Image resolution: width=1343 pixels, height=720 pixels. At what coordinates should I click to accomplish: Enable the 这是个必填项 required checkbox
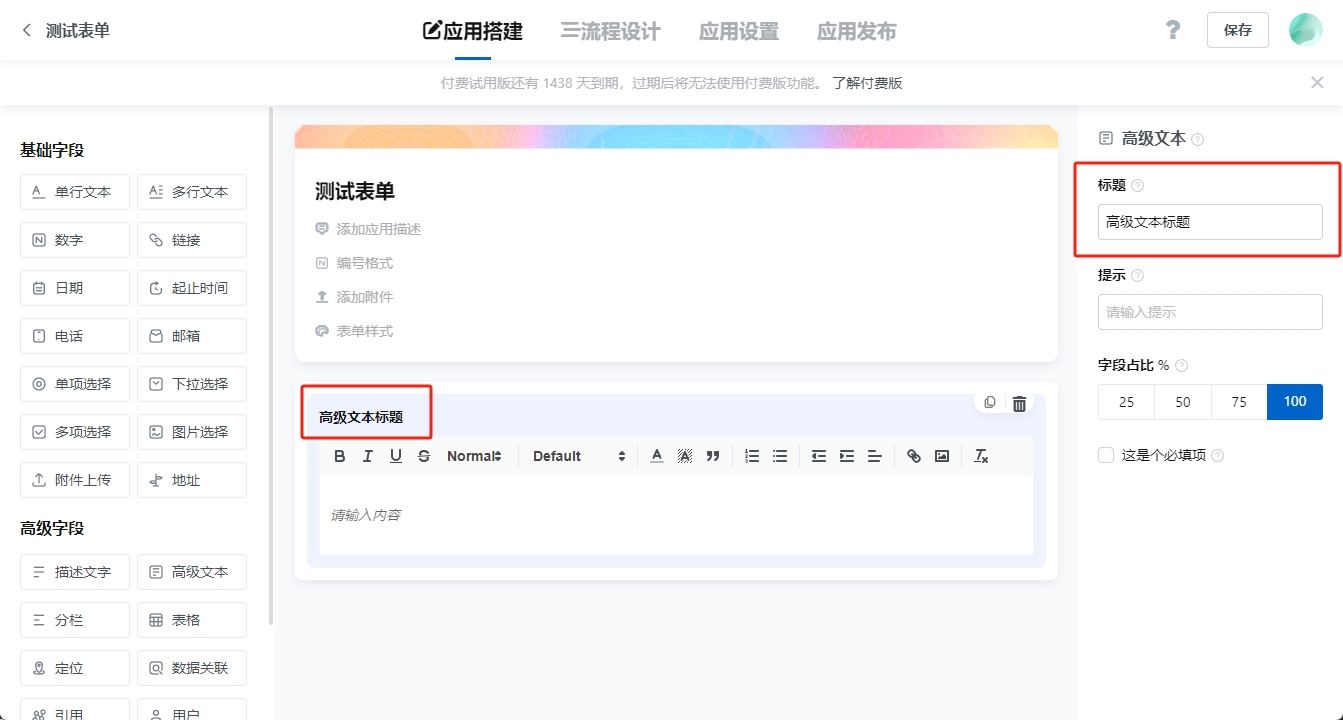pos(1105,454)
